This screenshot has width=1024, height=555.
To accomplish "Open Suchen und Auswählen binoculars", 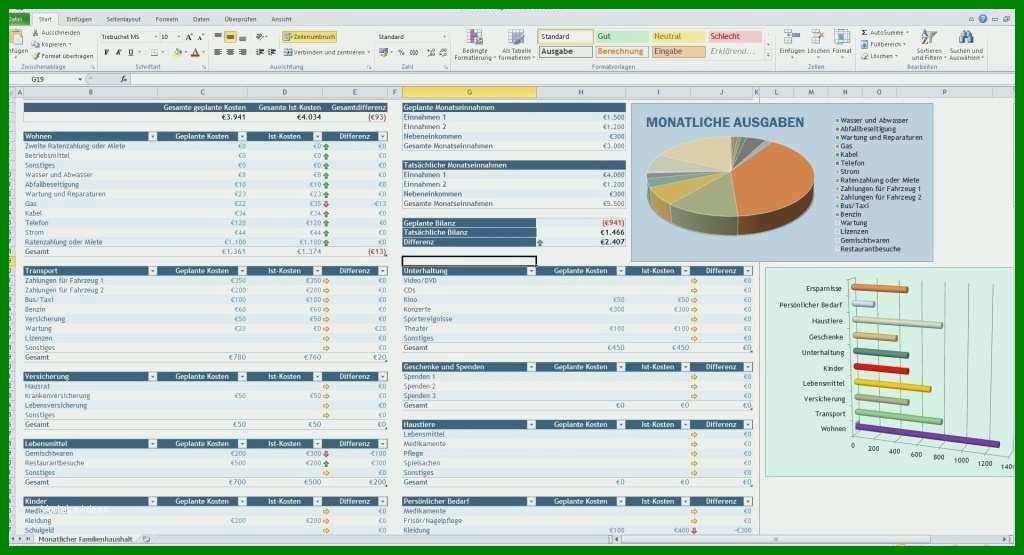I will pos(966,44).
